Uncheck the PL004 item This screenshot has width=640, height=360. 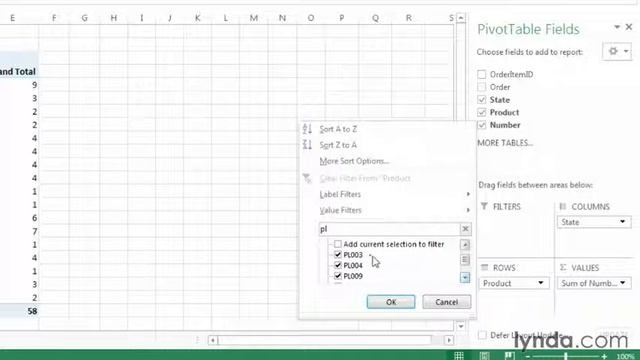[338, 265]
